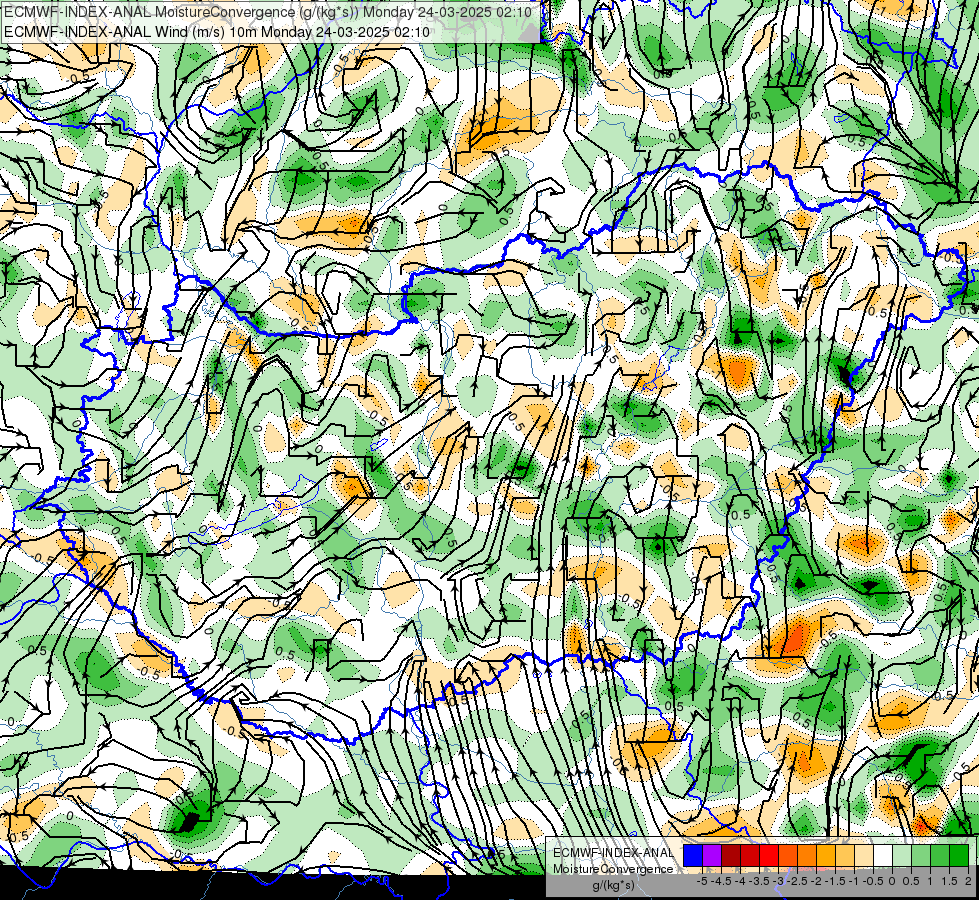979x900 pixels.
Task: Click the '-3.5' tick label in legend
Action: [760, 881]
